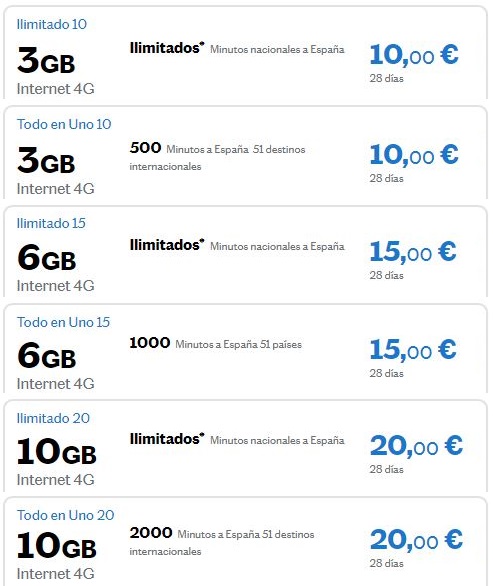Screen dimensions: 493x586
Task: Click the 10GB data label in Ilimitado 20
Action: coord(57,451)
